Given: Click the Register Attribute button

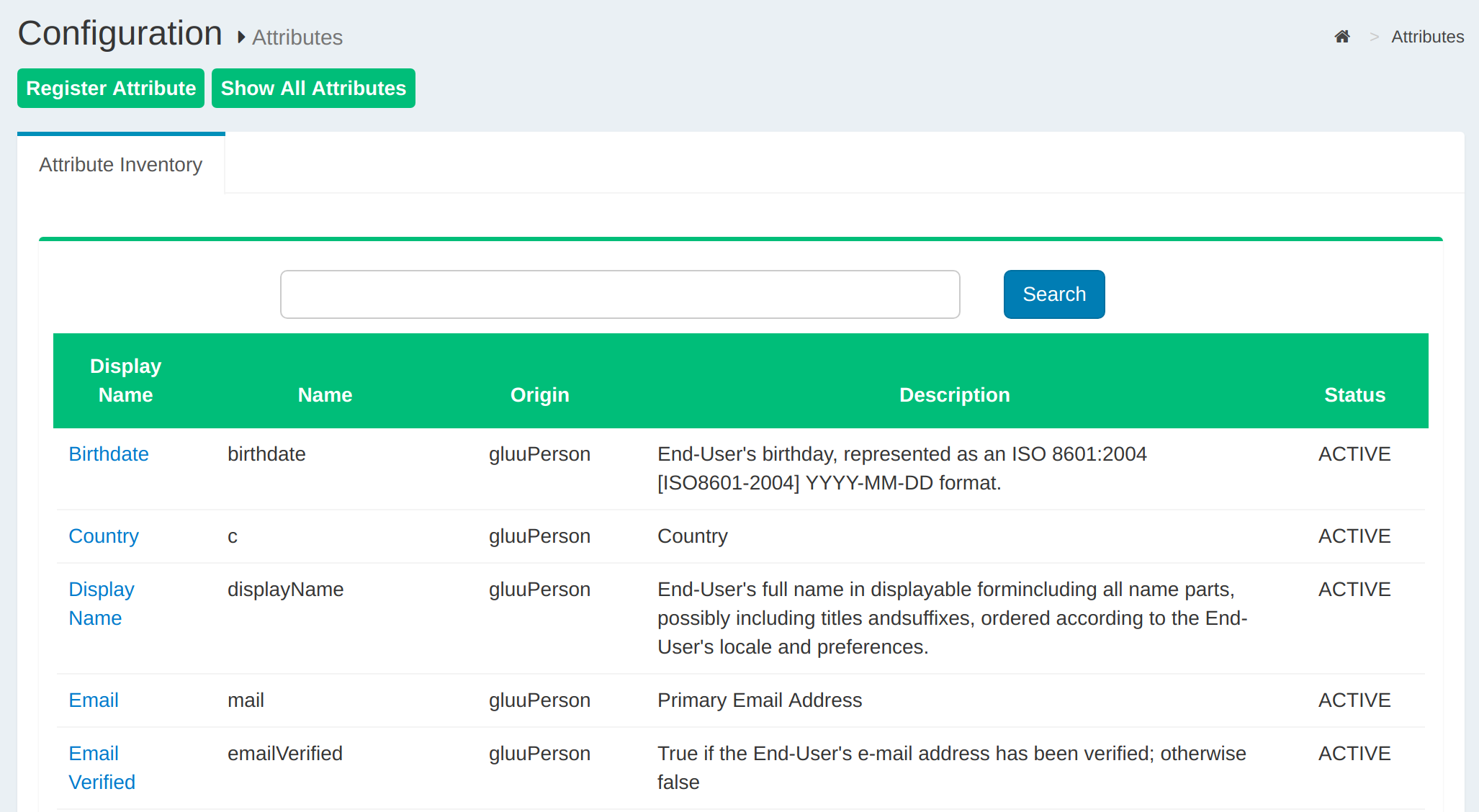Looking at the screenshot, I should pyautogui.click(x=111, y=89).
